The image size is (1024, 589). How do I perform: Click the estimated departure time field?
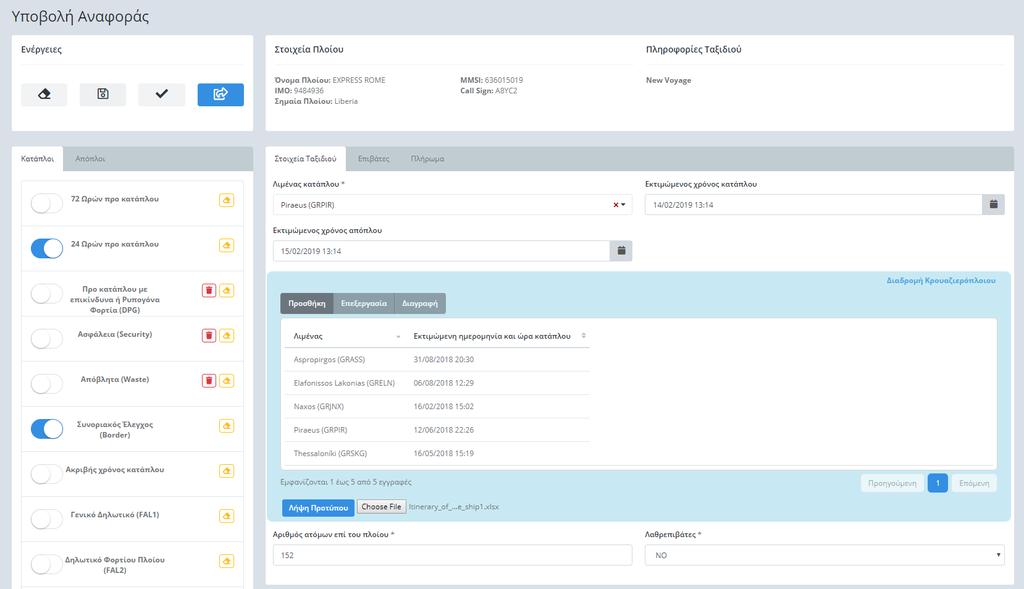coord(441,251)
